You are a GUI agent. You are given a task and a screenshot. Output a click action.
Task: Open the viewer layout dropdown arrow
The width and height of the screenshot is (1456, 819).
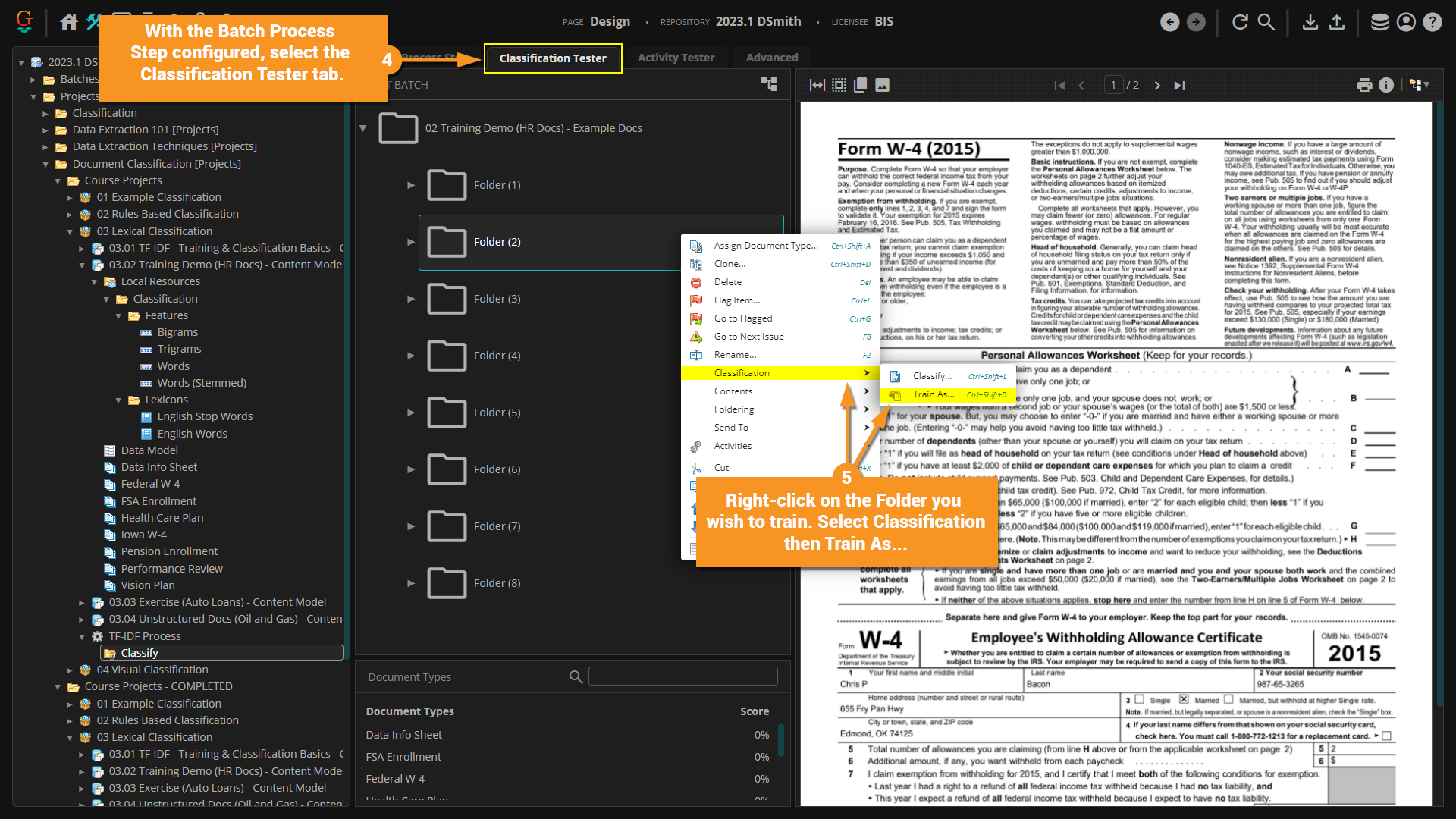[1427, 85]
